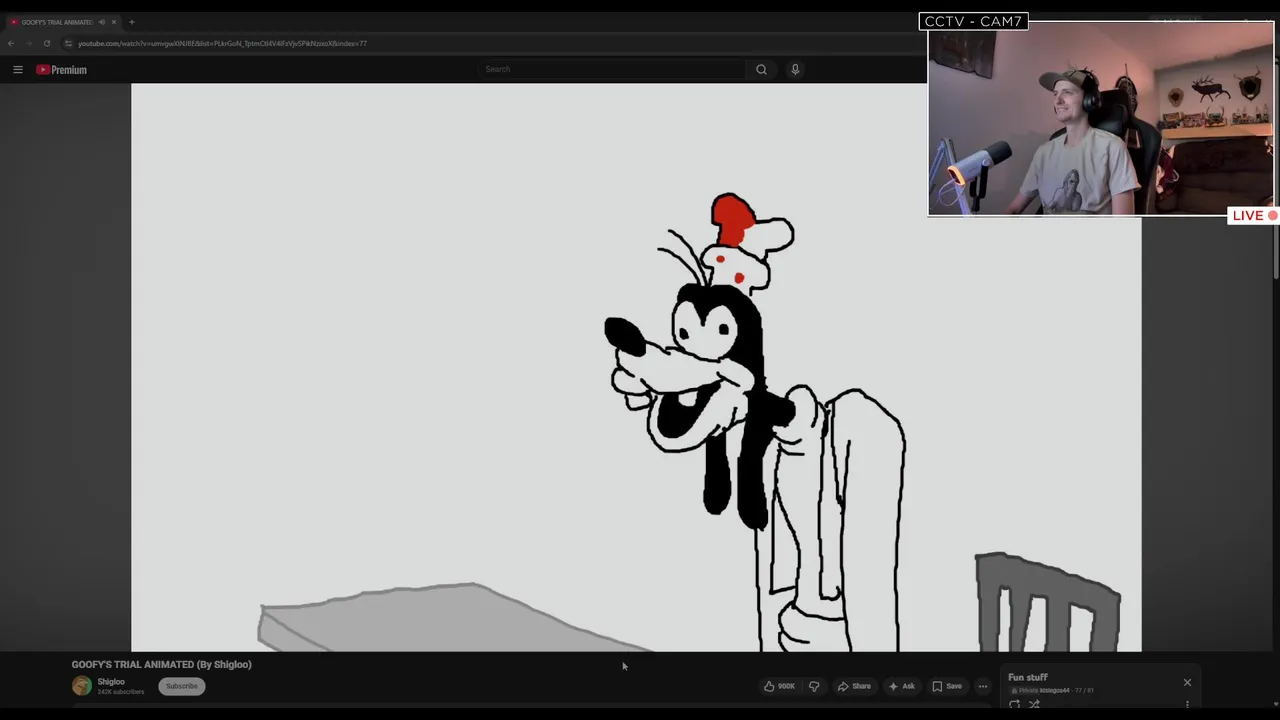Focus the YouTube search field

[612, 69]
